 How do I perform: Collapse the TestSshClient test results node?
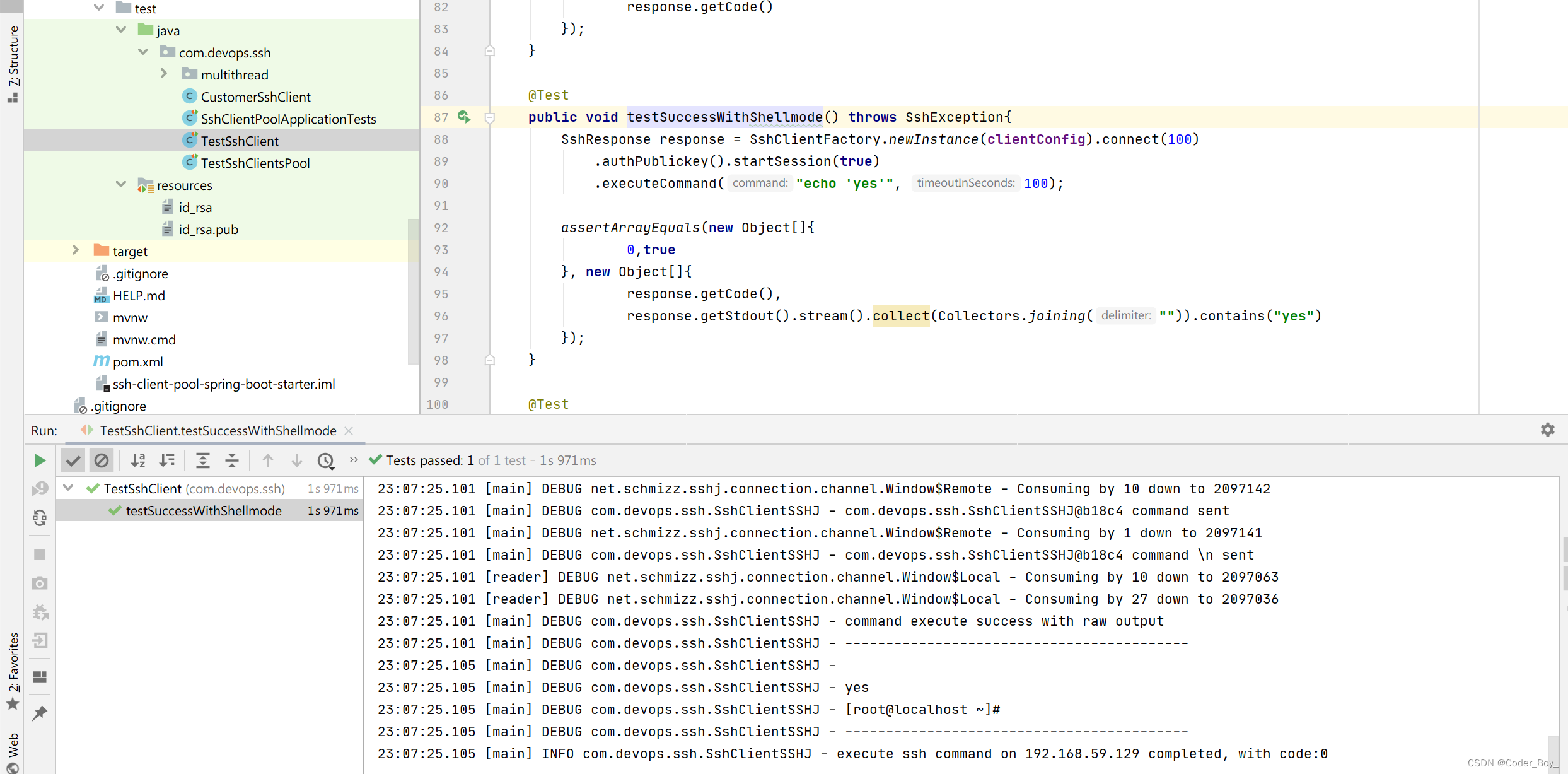tap(69, 488)
